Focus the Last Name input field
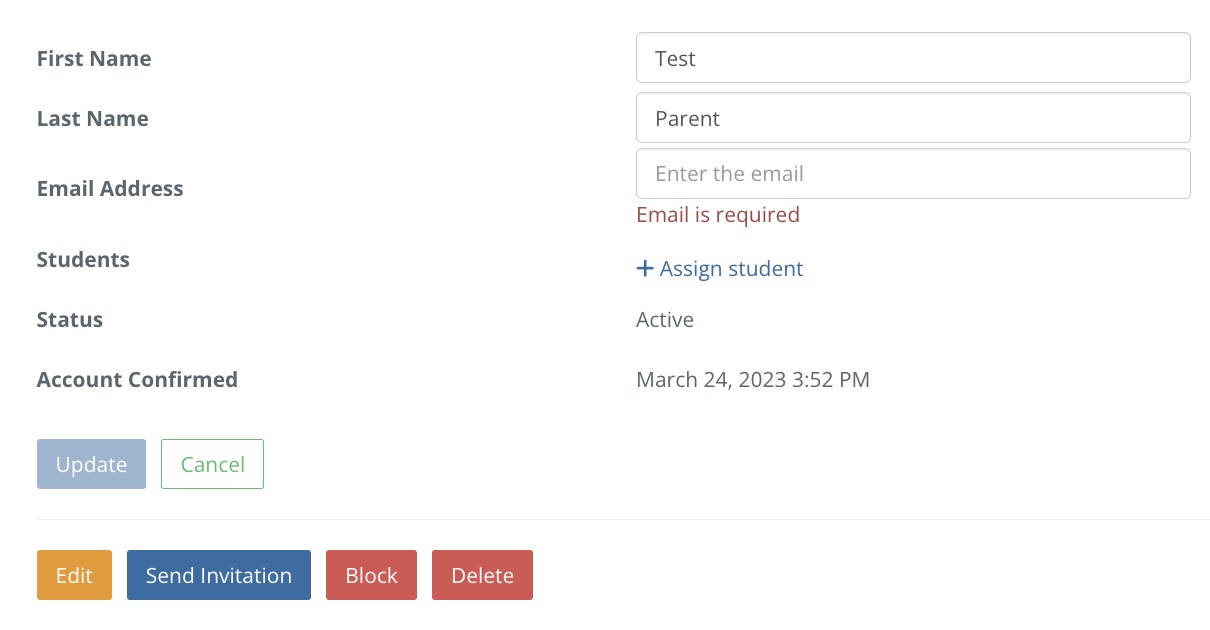This screenshot has width=1210, height=630. click(x=912, y=118)
